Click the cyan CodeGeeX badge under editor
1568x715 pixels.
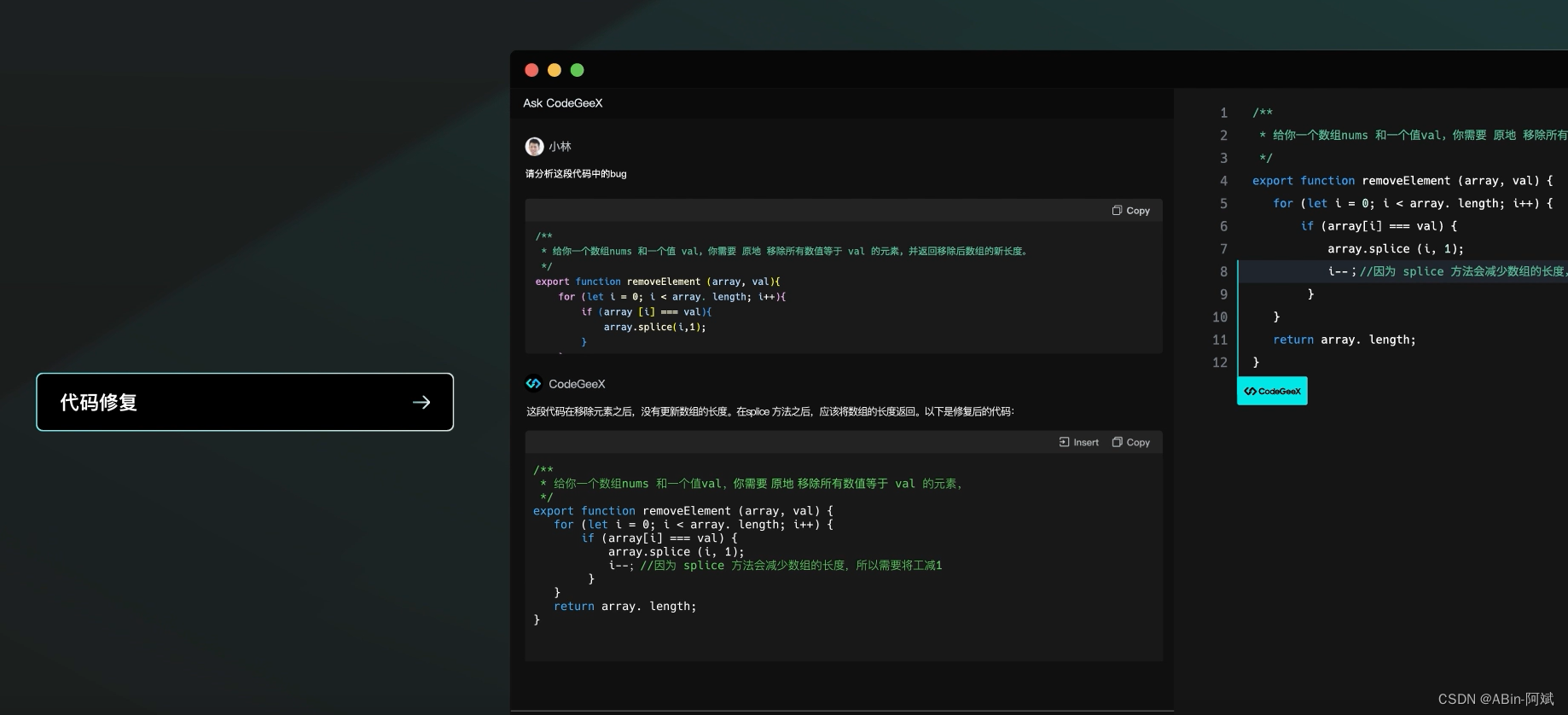pos(1272,391)
